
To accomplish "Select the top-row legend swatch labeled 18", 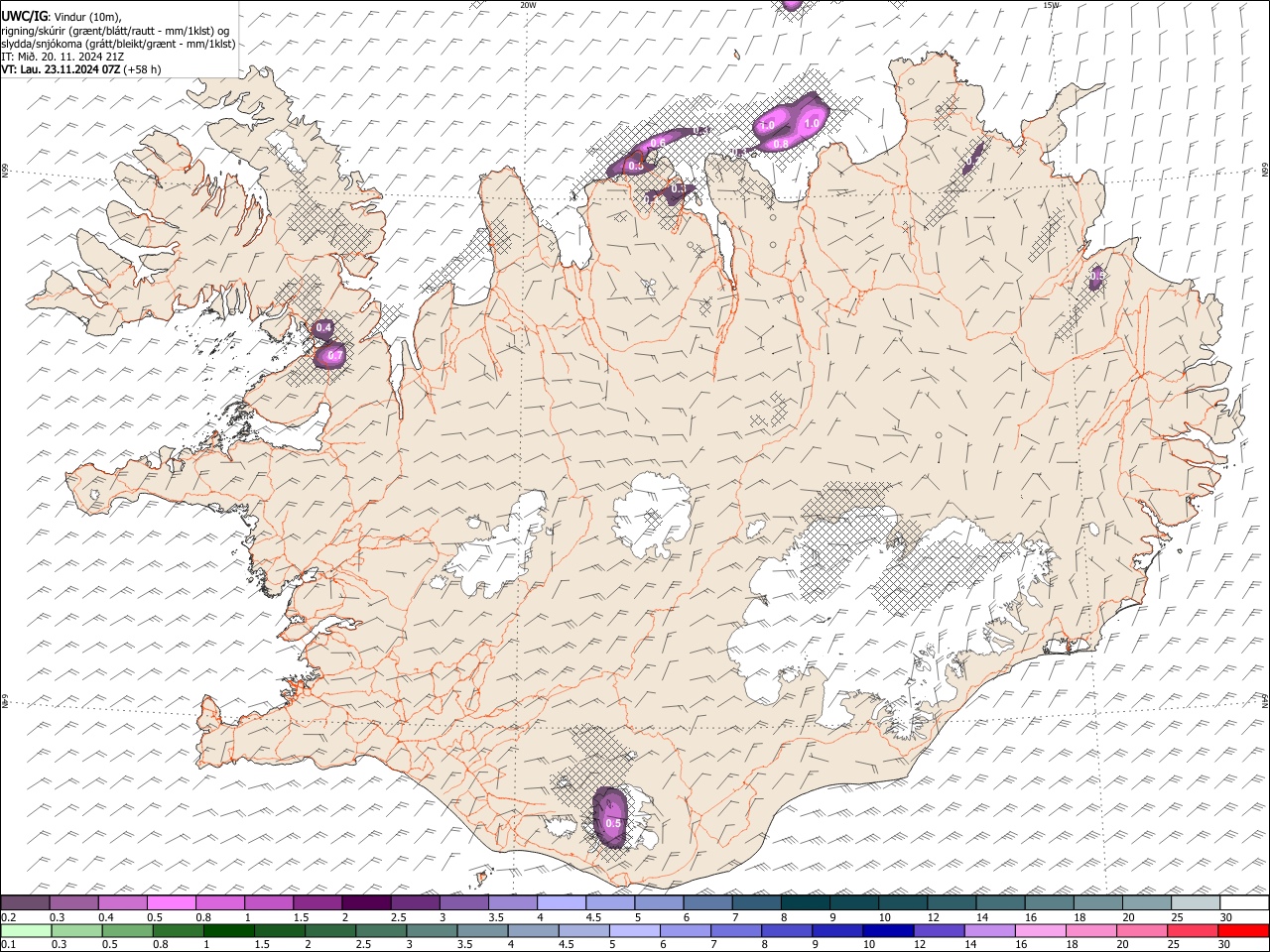I will pyautogui.click(x=1099, y=903).
